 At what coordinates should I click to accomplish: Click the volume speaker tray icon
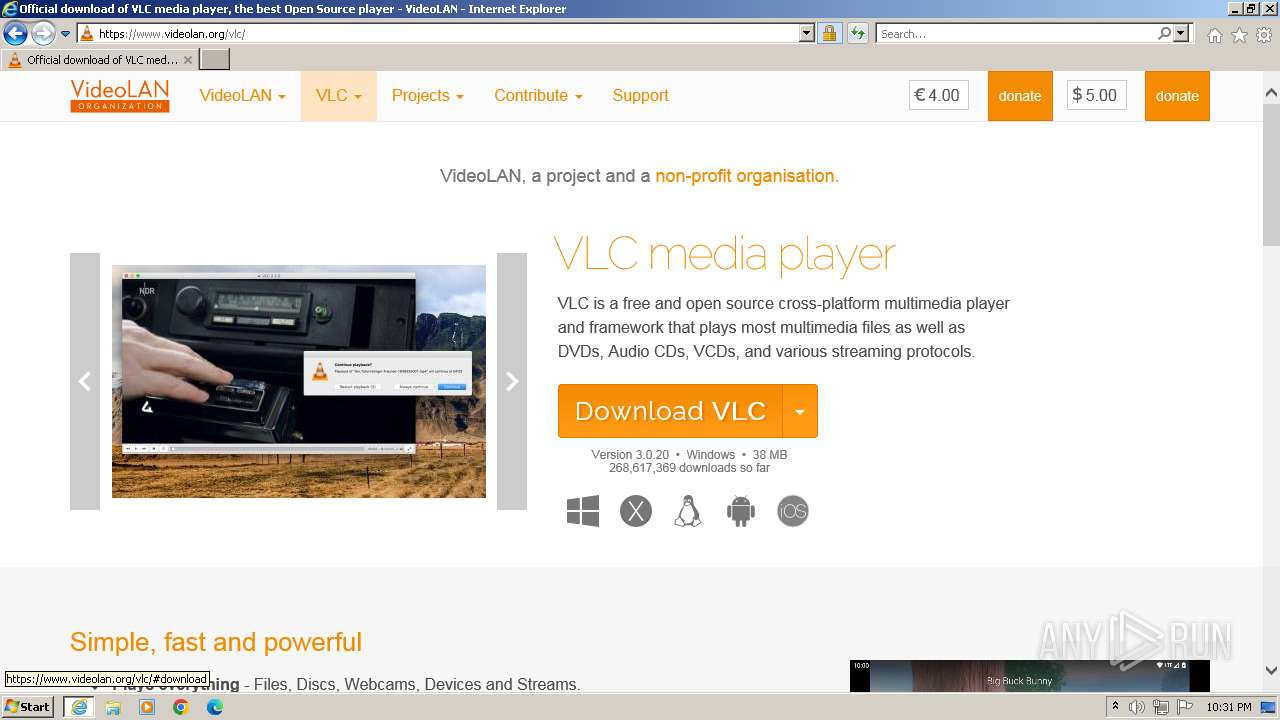(1137, 707)
